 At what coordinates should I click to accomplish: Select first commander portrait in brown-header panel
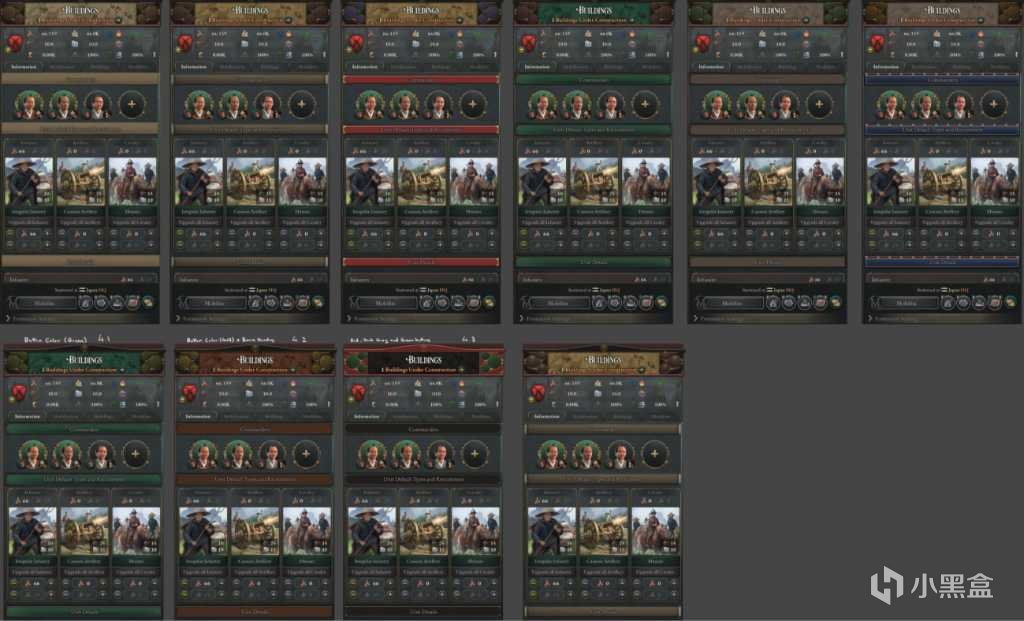click(203, 454)
